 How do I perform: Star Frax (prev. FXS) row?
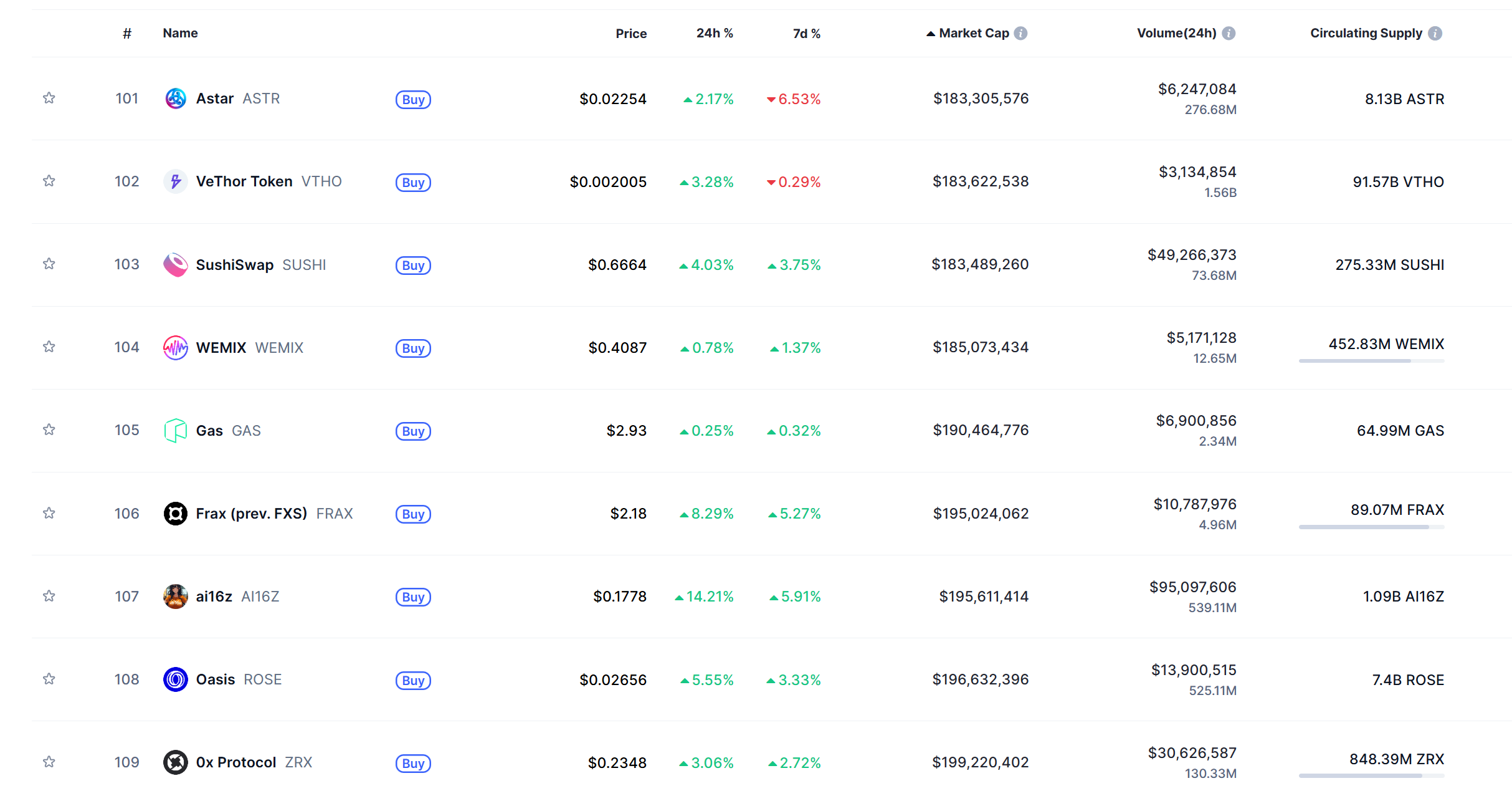pos(49,513)
